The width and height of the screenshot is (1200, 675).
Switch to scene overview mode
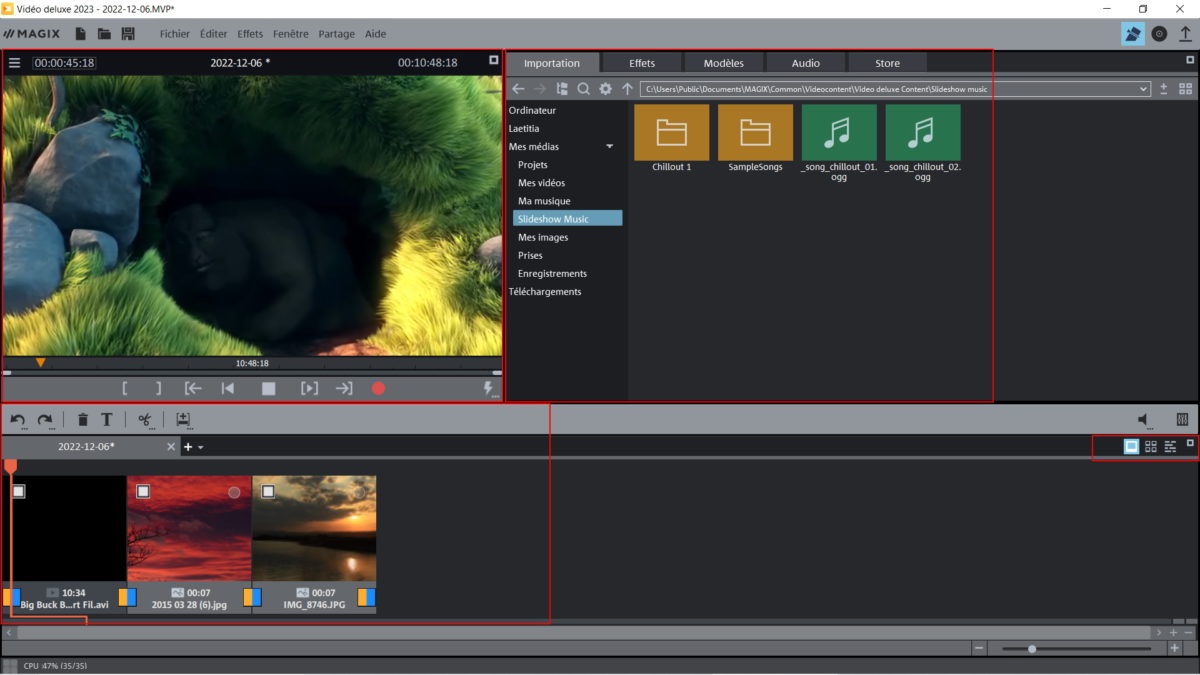click(1151, 447)
